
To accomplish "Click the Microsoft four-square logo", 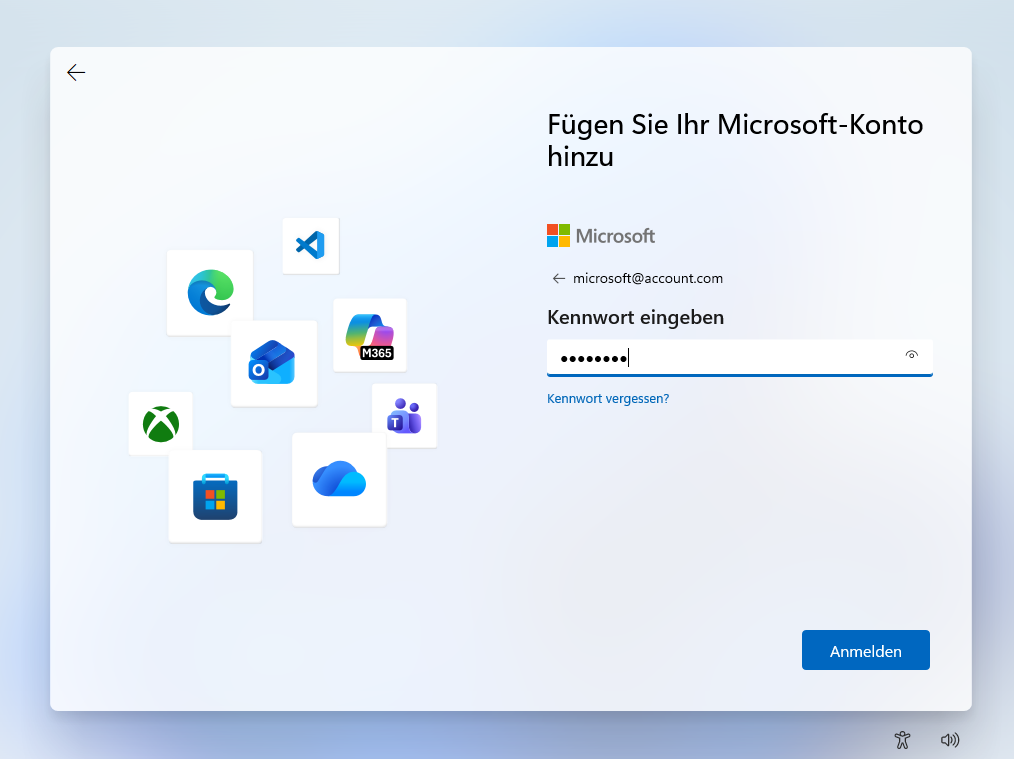I will (556, 235).
